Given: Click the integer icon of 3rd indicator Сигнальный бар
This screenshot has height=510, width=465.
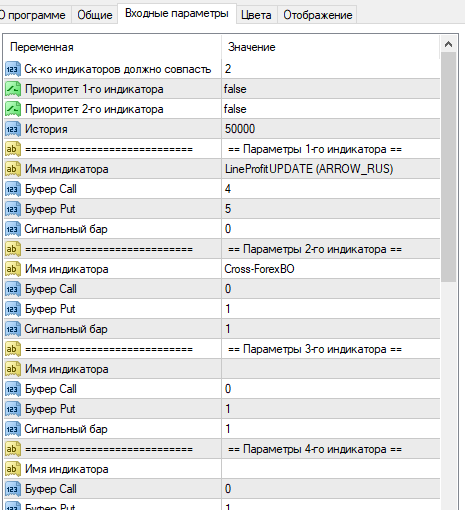Looking at the screenshot, I should coord(13,429).
